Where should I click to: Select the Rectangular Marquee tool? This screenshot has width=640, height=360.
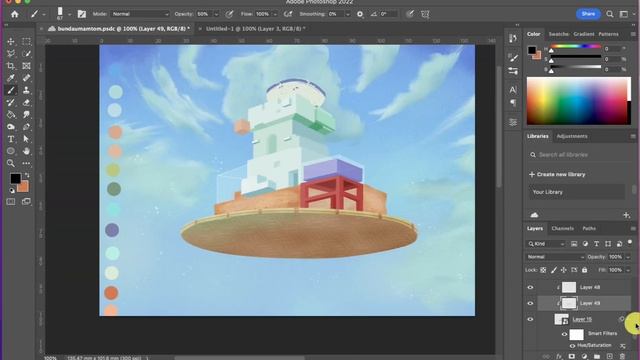[x=27, y=42]
